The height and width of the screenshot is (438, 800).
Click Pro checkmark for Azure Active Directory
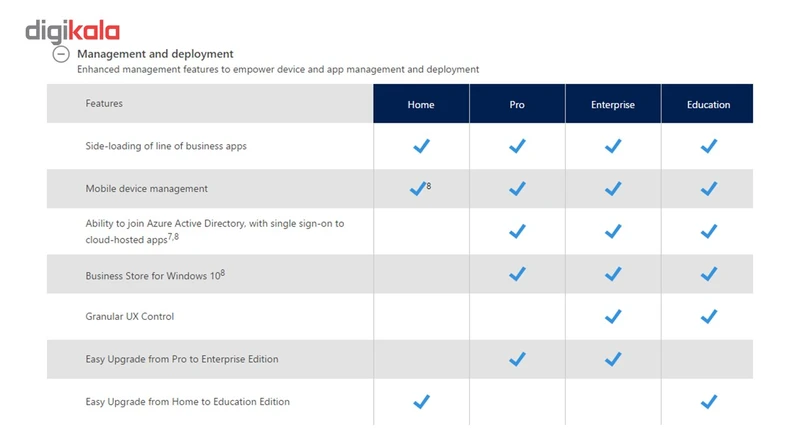[x=517, y=232]
